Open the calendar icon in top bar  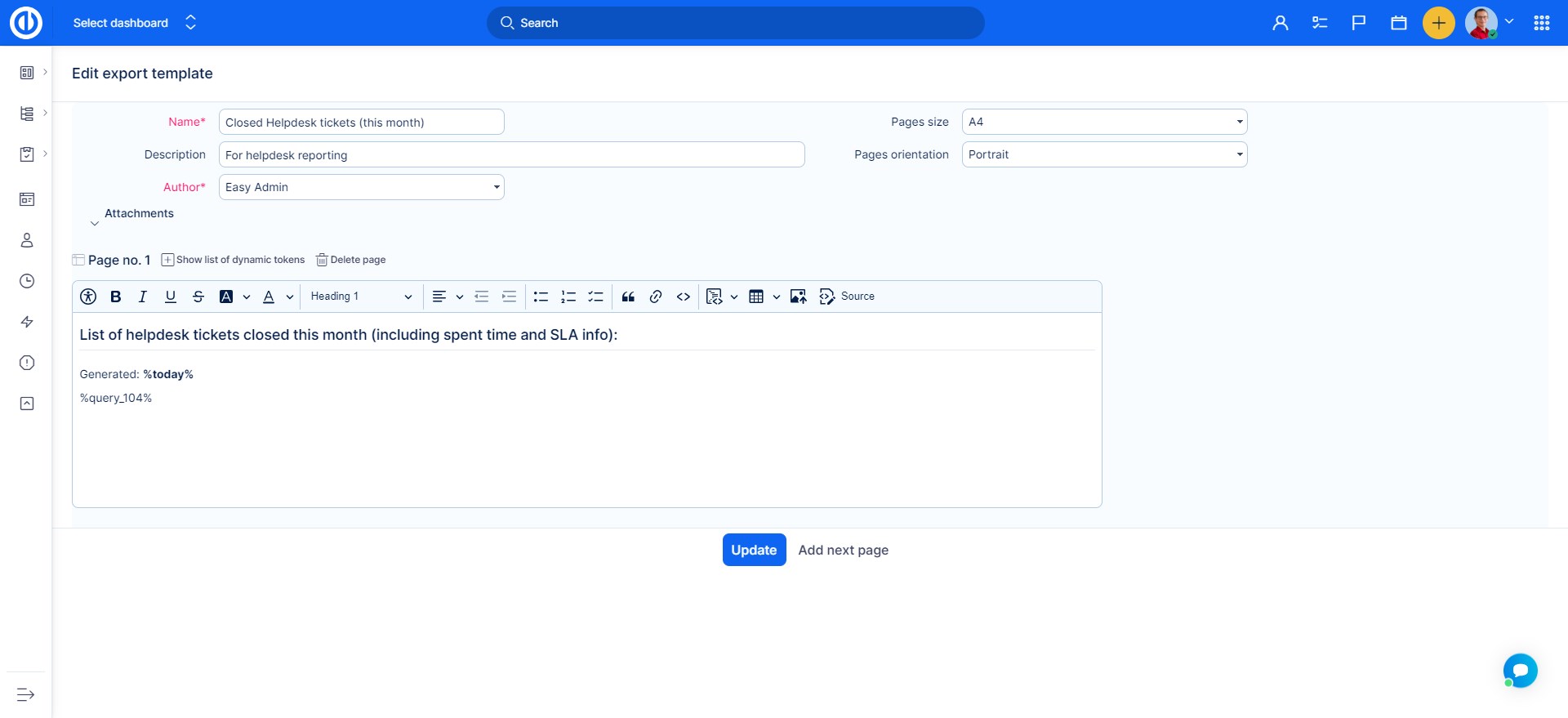(x=1399, y=23)
